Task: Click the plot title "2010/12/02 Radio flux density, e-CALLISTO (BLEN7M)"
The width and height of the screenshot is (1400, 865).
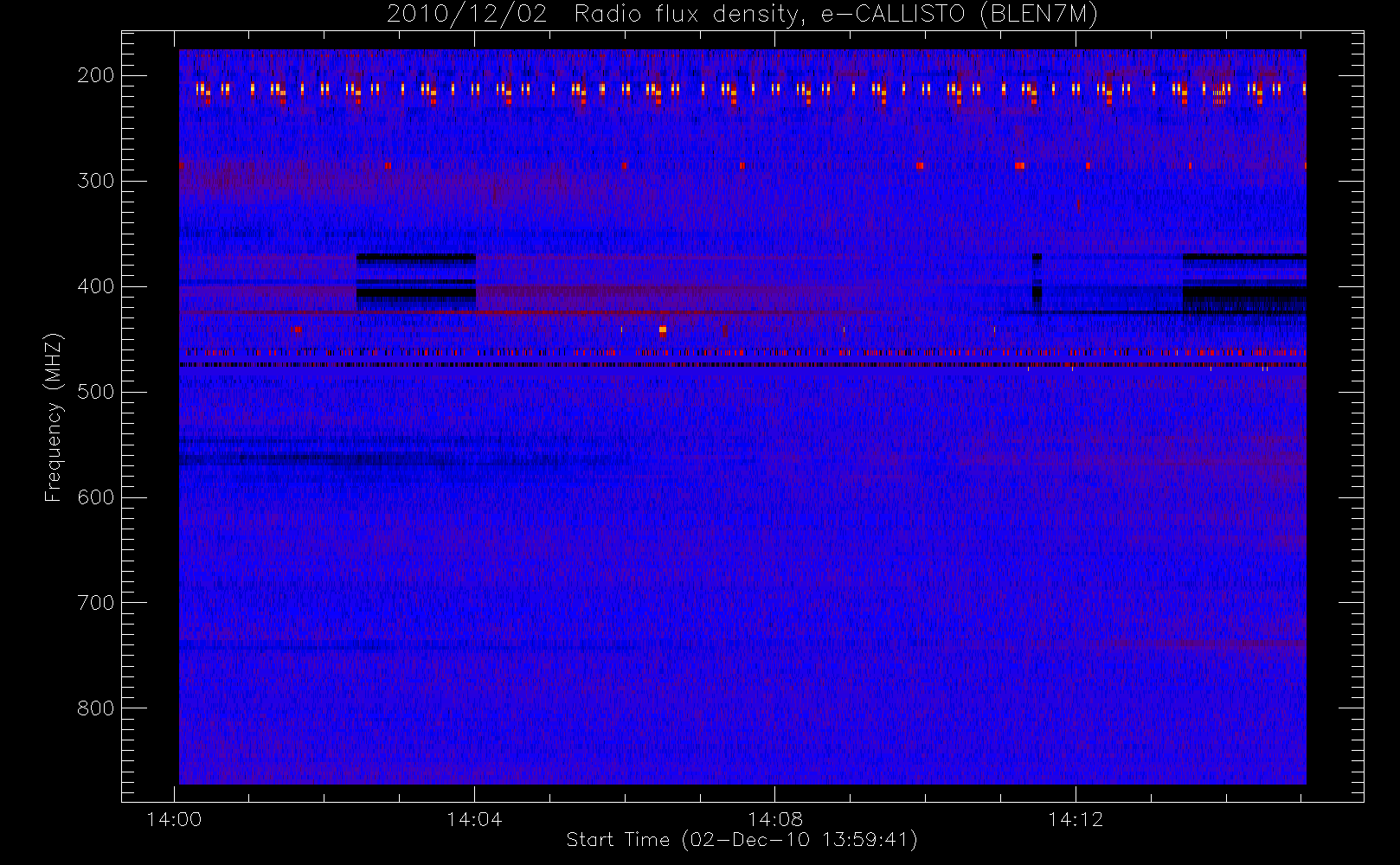Action: click(x=742, y=15)
